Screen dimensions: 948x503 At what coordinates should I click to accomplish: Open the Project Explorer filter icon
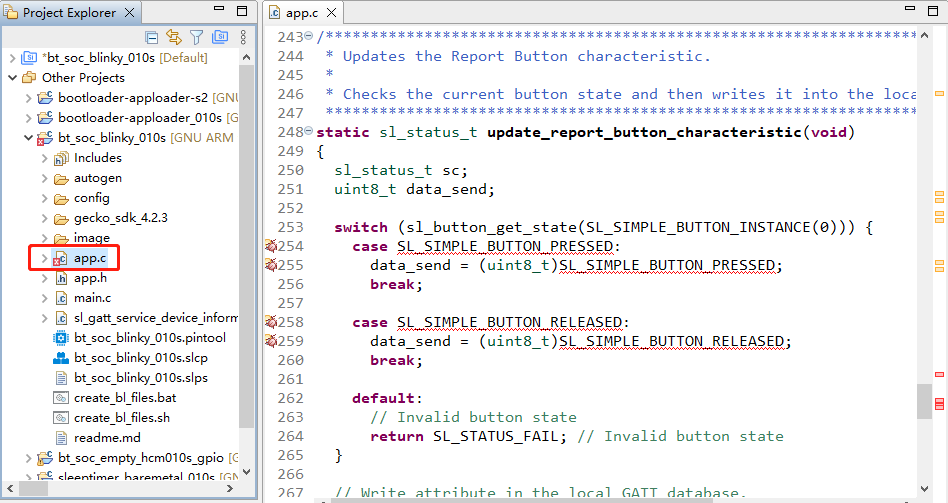click(x=196, y=37)
